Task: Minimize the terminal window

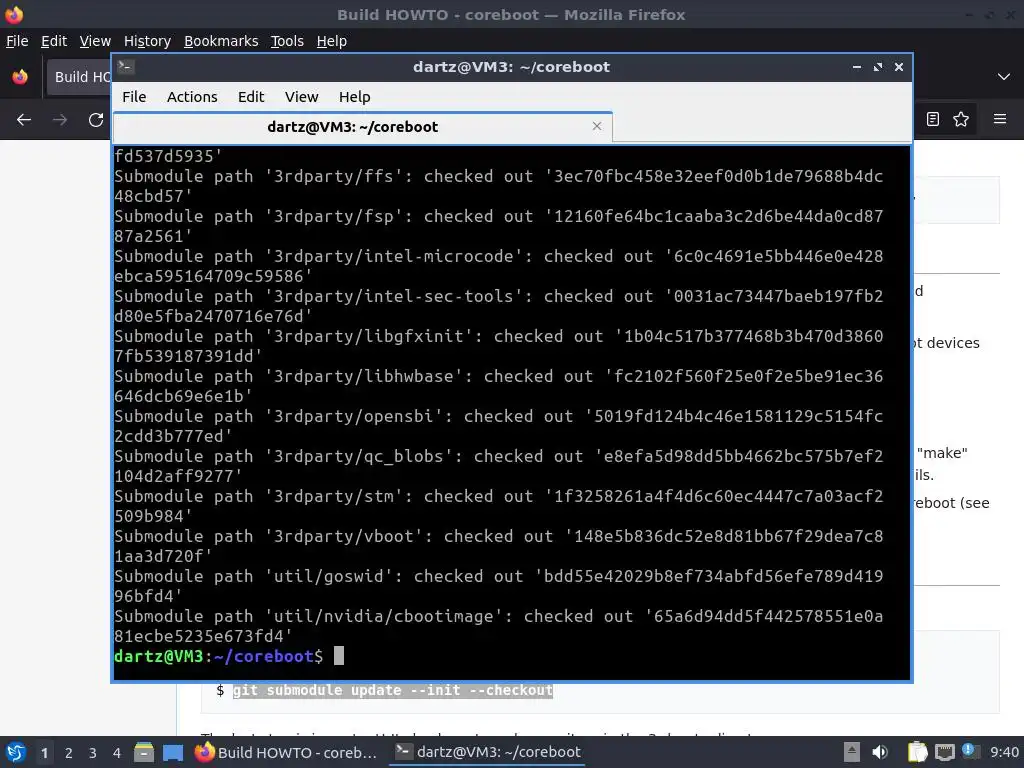Action: (x=857, y=67)
